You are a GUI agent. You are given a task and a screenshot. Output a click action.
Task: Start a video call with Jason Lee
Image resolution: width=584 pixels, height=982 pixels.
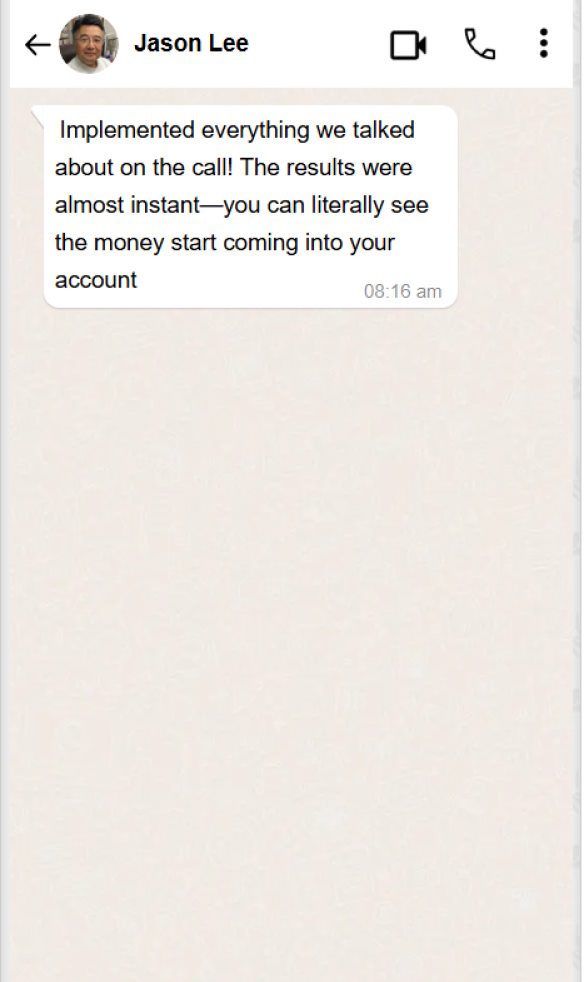pos(408,45)
